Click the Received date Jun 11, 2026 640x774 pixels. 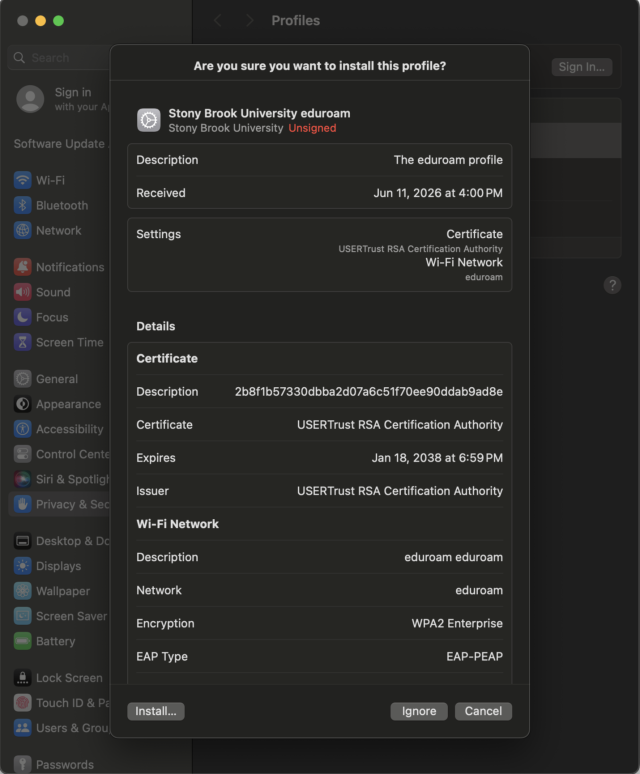point(438,193)
